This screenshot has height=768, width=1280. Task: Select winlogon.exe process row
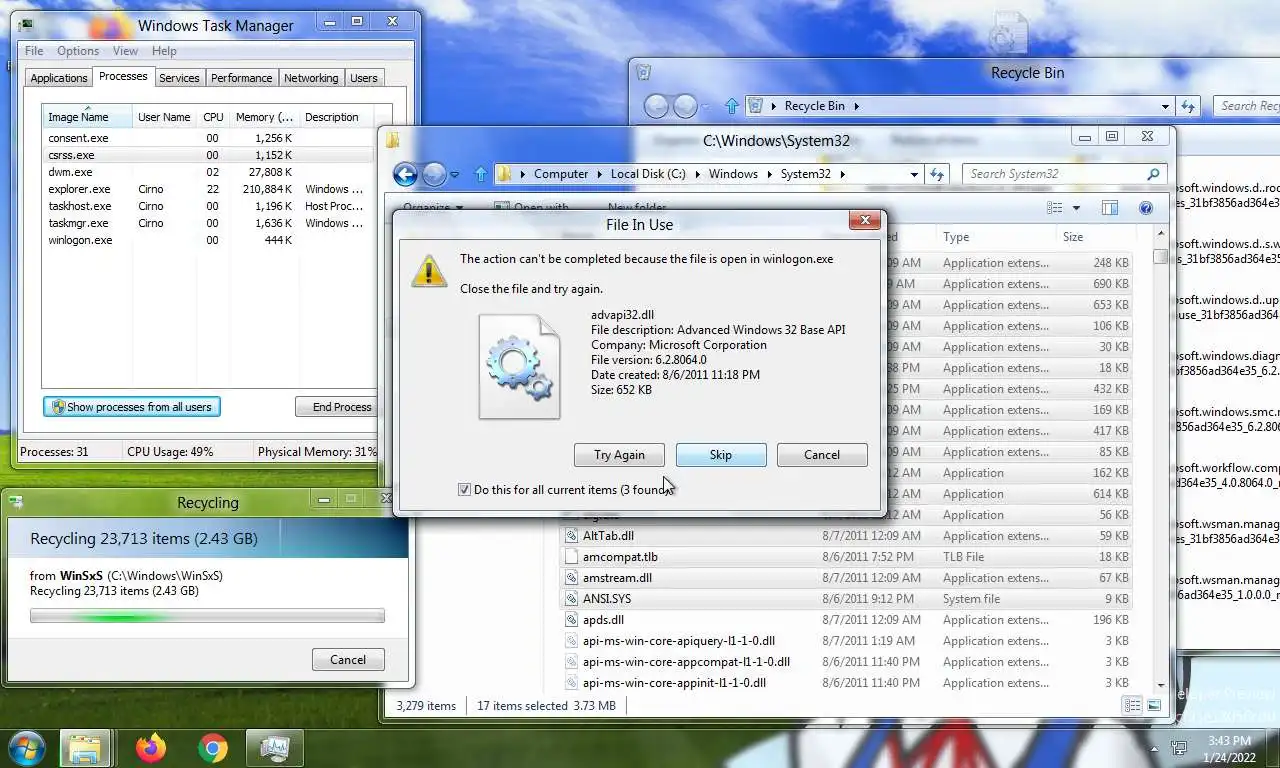click(208, 240)
